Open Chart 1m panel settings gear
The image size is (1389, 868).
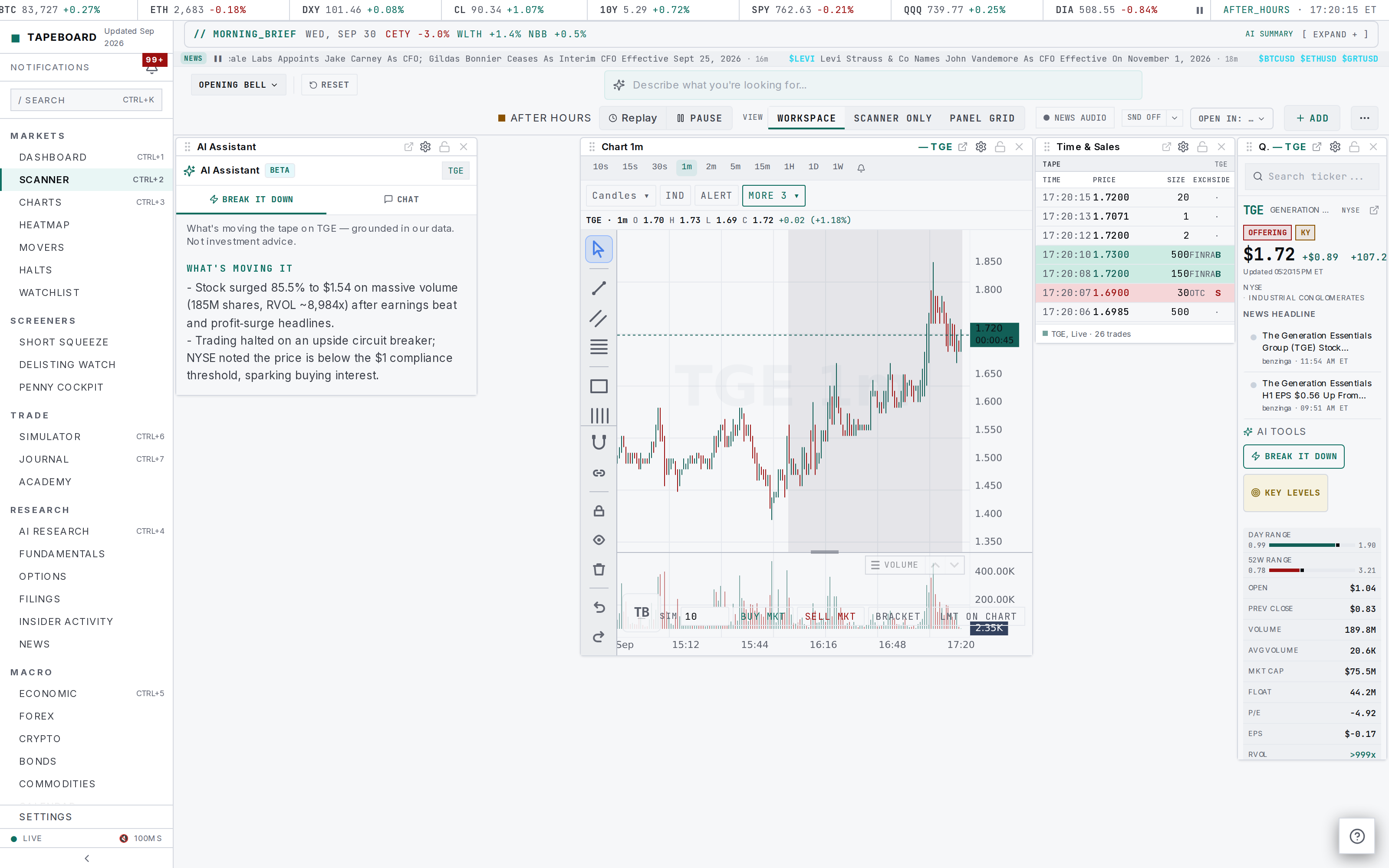(981, 147)
